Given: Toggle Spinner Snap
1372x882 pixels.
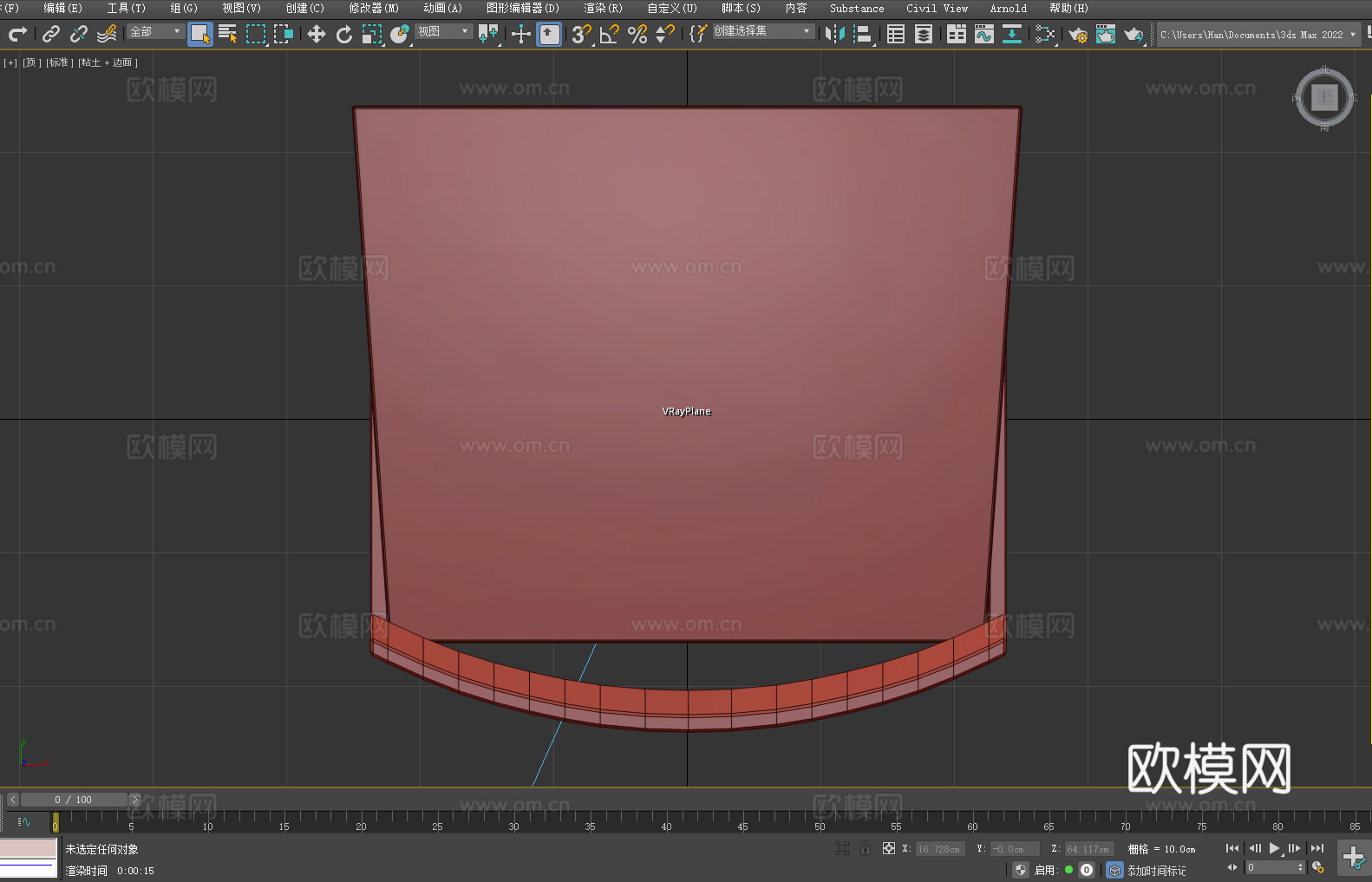Looking at the screenshot, I should pos(665,34).
